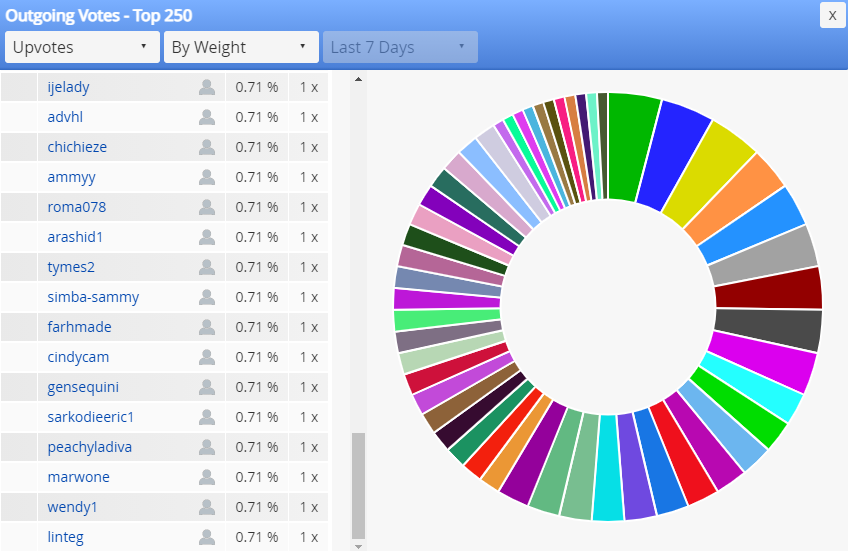Open cindycam's account link
848x551 pixels.
coord(78,357)
